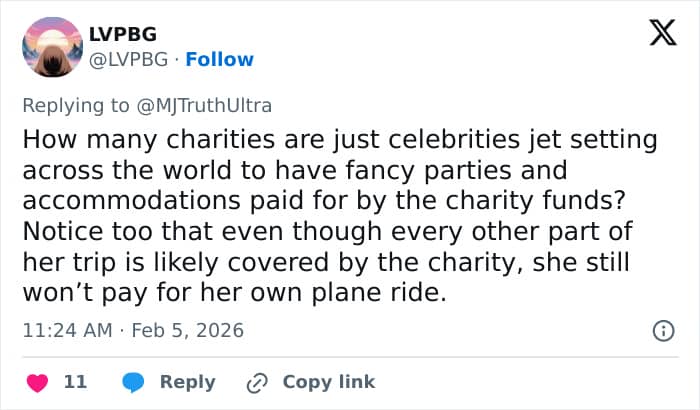Click the like count 11
The height and width of the screenshot is (410, 700).
[x=75, y=382]
